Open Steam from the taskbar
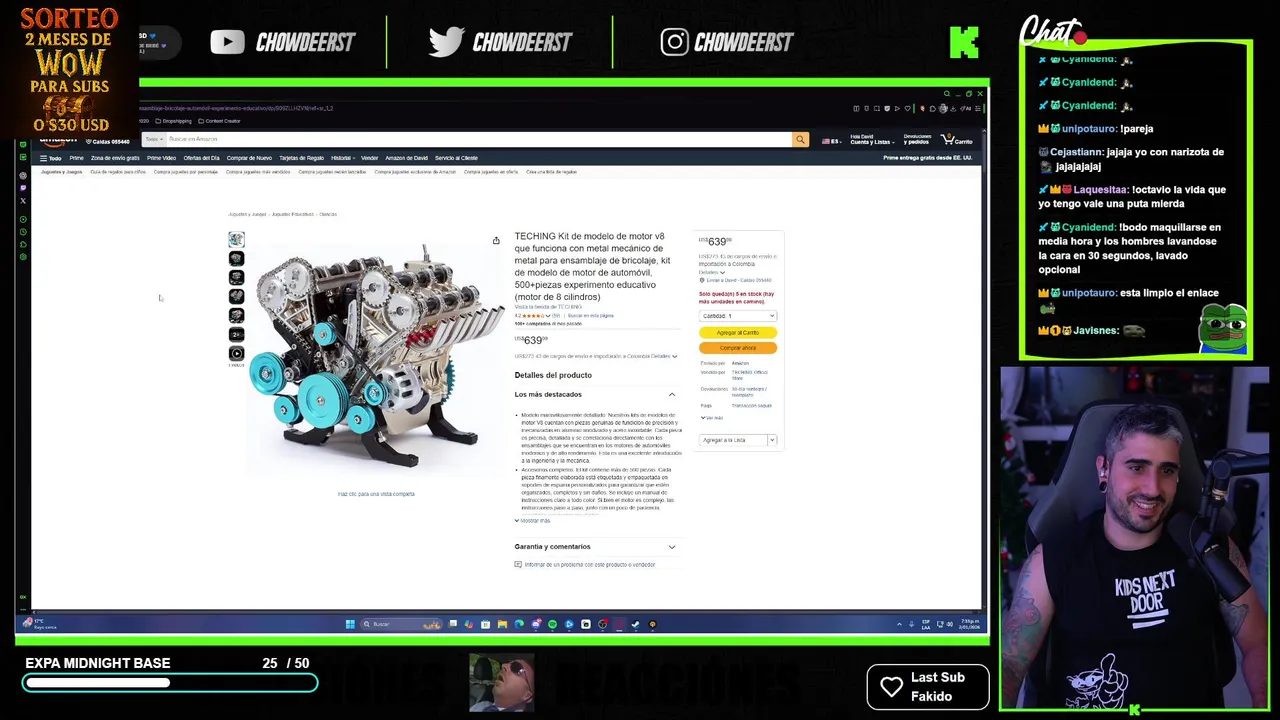1280x720 pixels. point(636,624)
